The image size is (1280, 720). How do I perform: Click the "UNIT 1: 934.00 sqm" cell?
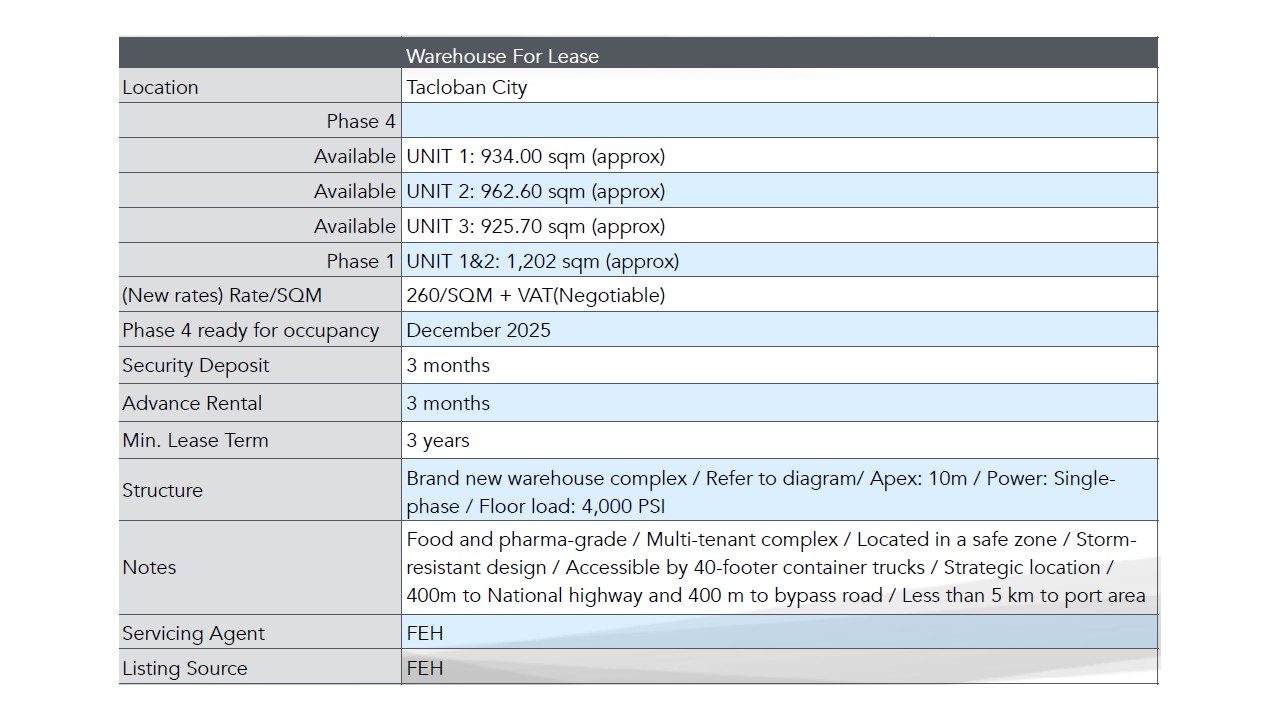[x=535, y=156]
